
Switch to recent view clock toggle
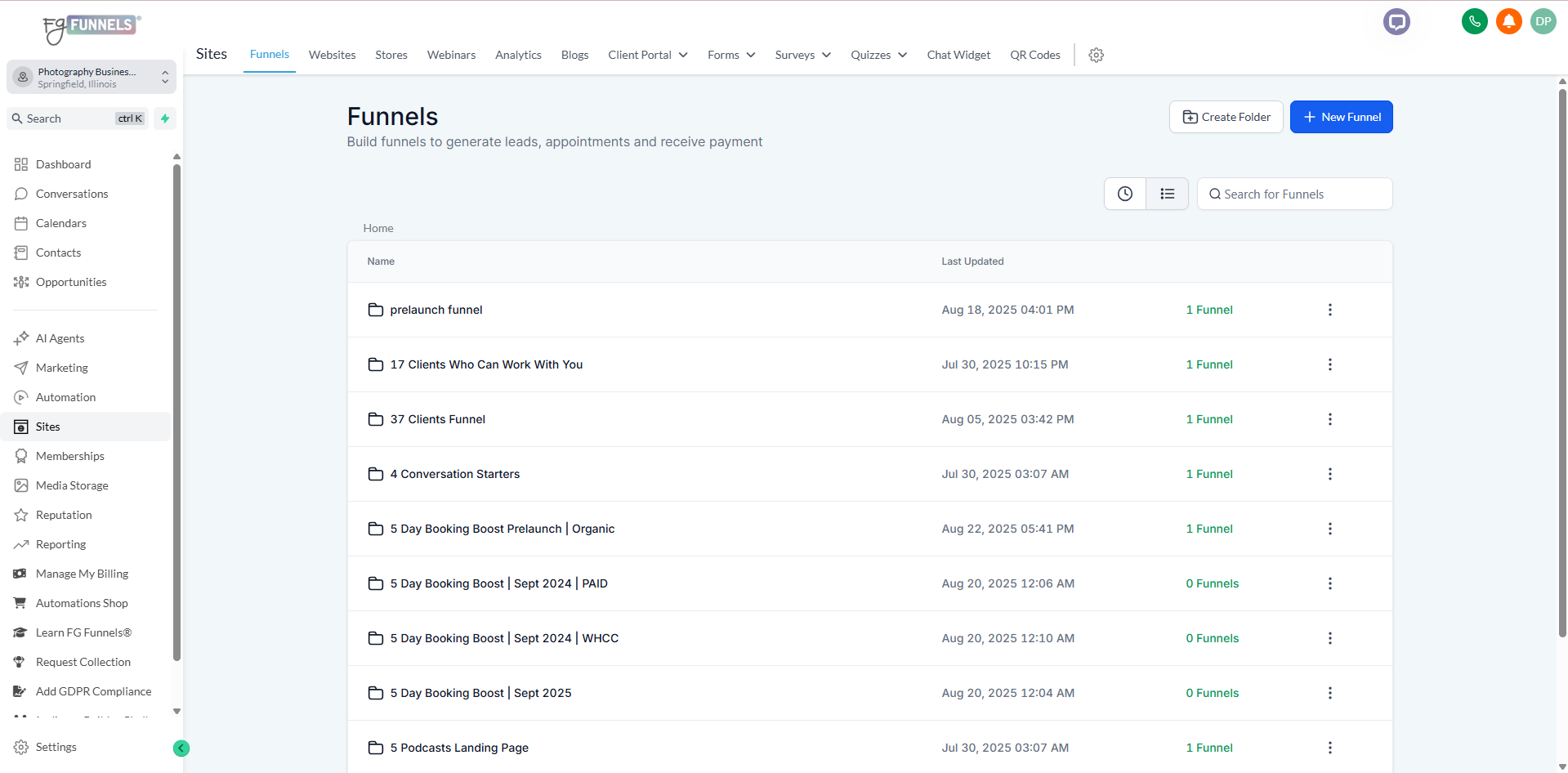[1125, 194]
